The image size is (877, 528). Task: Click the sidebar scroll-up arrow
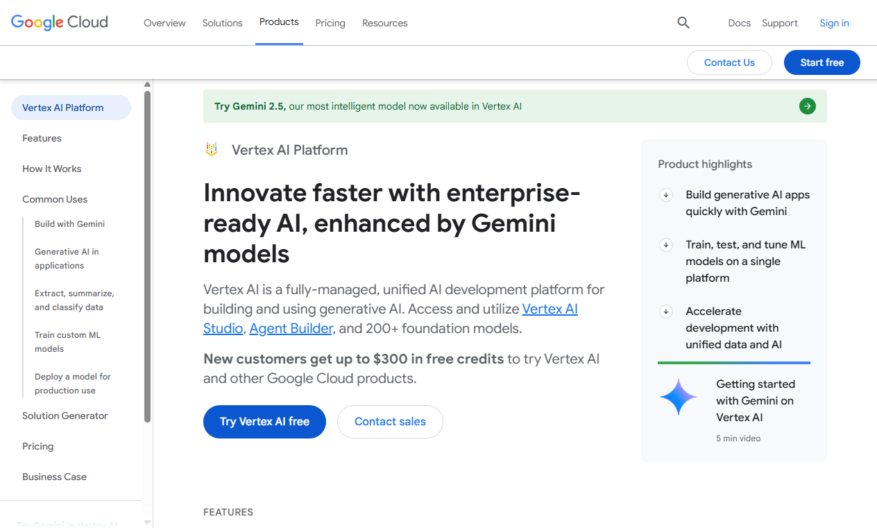147,84
